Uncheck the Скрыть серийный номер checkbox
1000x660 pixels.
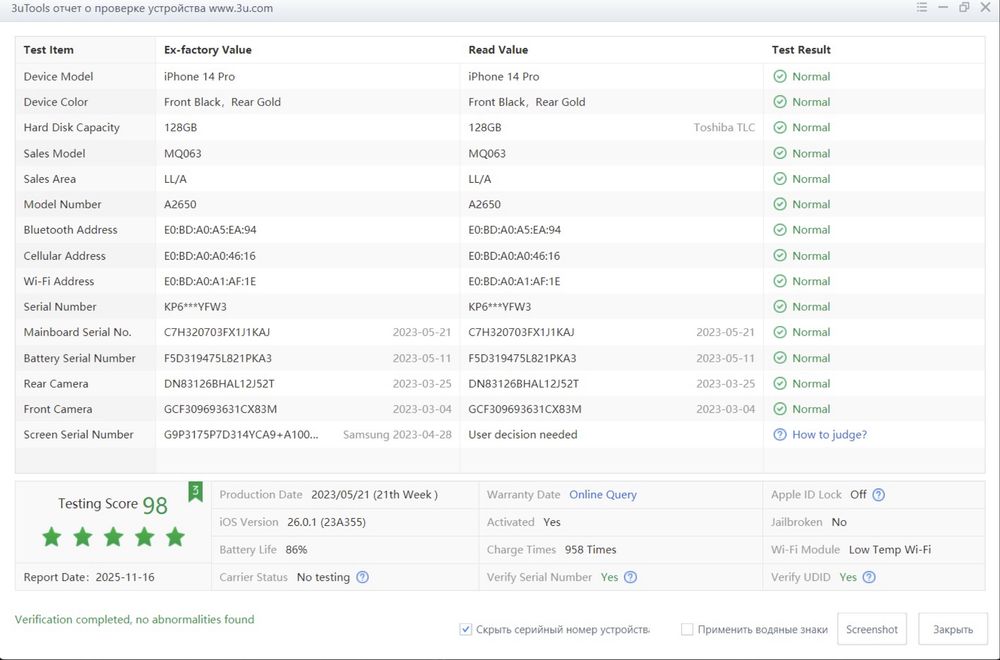point(465,629)
